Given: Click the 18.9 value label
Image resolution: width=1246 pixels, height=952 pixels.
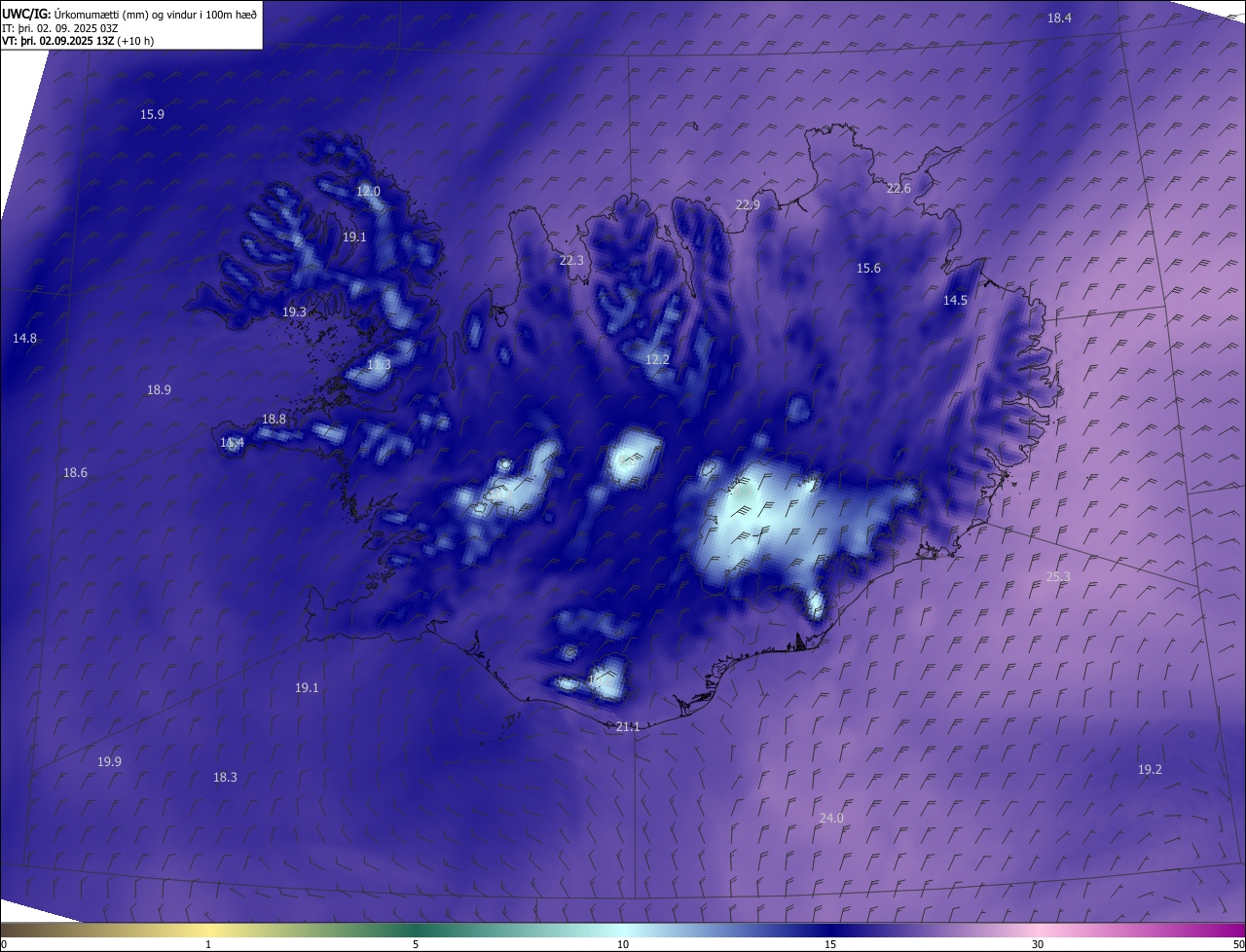Looking at the screenshot, I should [159, 389].
